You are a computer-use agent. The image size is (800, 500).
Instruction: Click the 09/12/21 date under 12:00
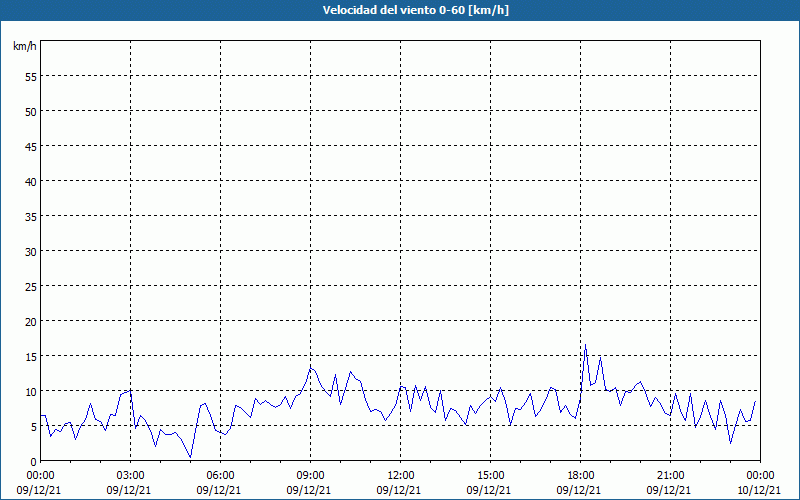399,490
